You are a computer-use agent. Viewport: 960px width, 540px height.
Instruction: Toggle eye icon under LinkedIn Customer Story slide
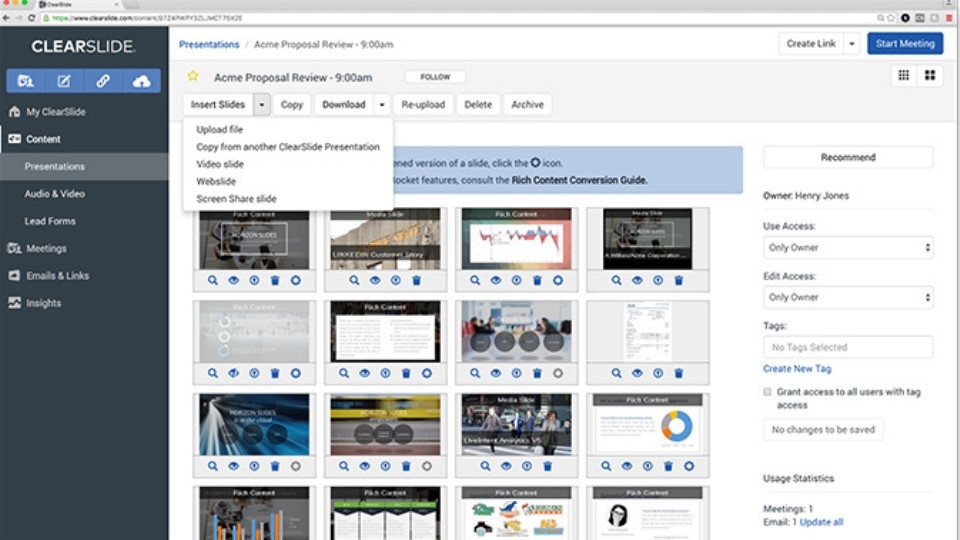[375, 281]
